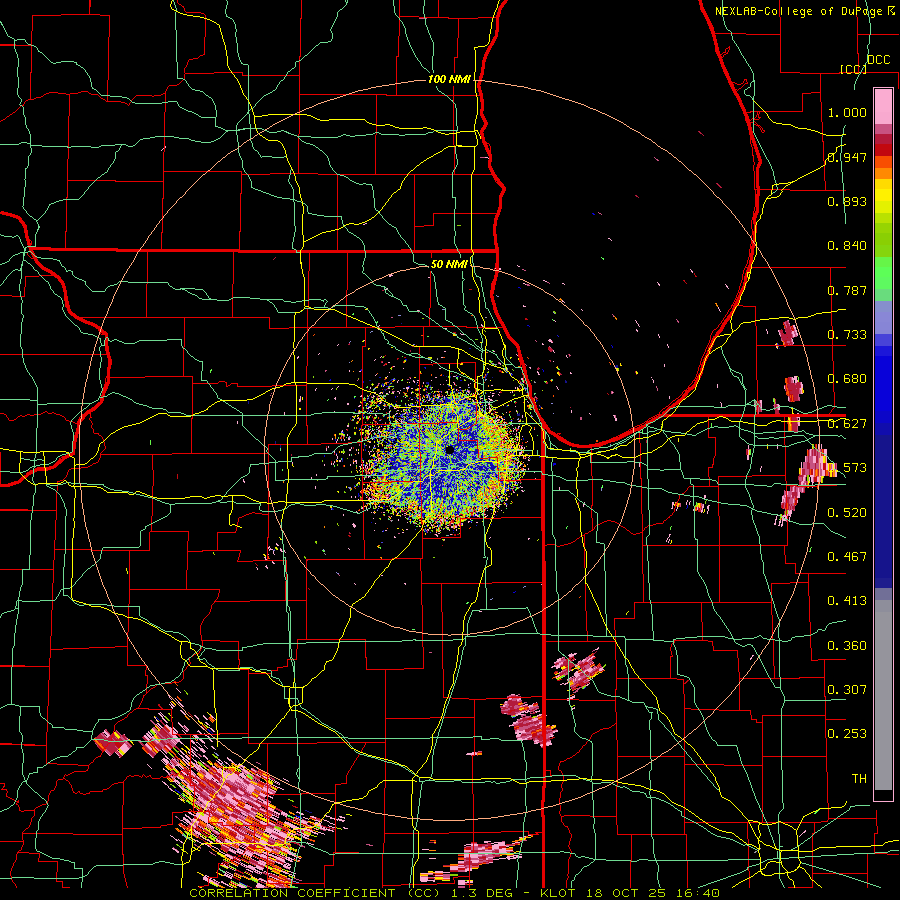The image size is (900, 900).
Task: Click the CORRELATION COEFFICIENT (CC) caption text
Action: pyautogui.click(x=313, y=893)
